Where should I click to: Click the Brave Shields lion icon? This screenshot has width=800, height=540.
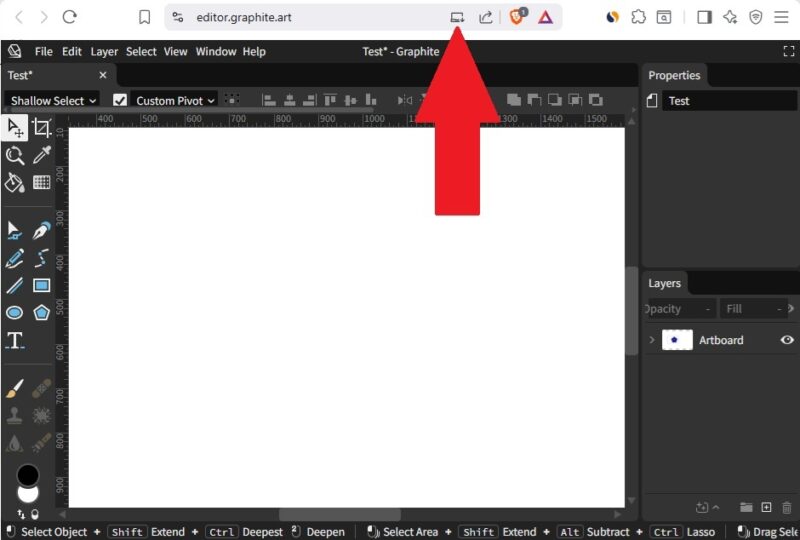click(x=517, y=16)
